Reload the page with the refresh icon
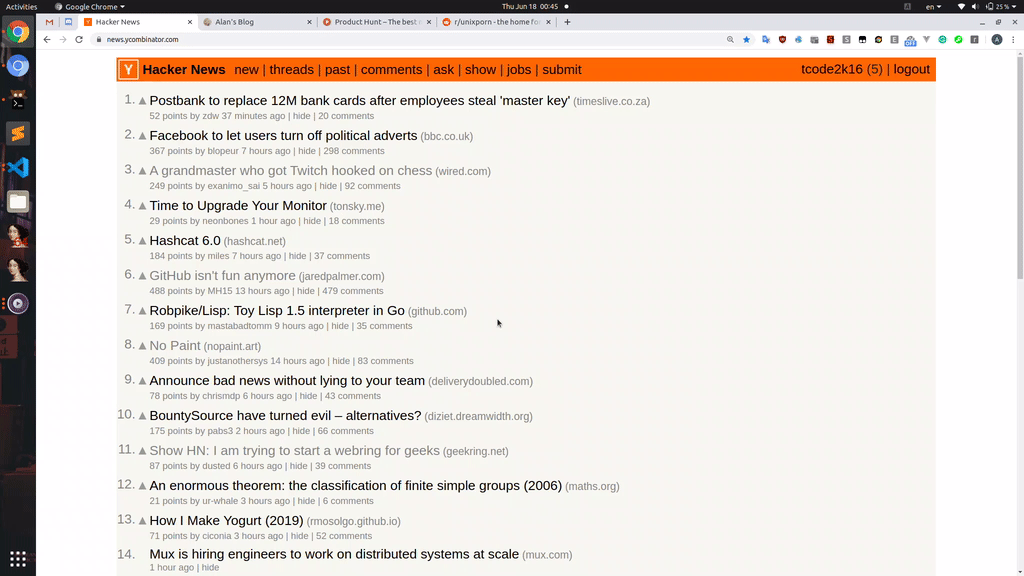This screenshot has height=576, width=1024. click(79, 40)
